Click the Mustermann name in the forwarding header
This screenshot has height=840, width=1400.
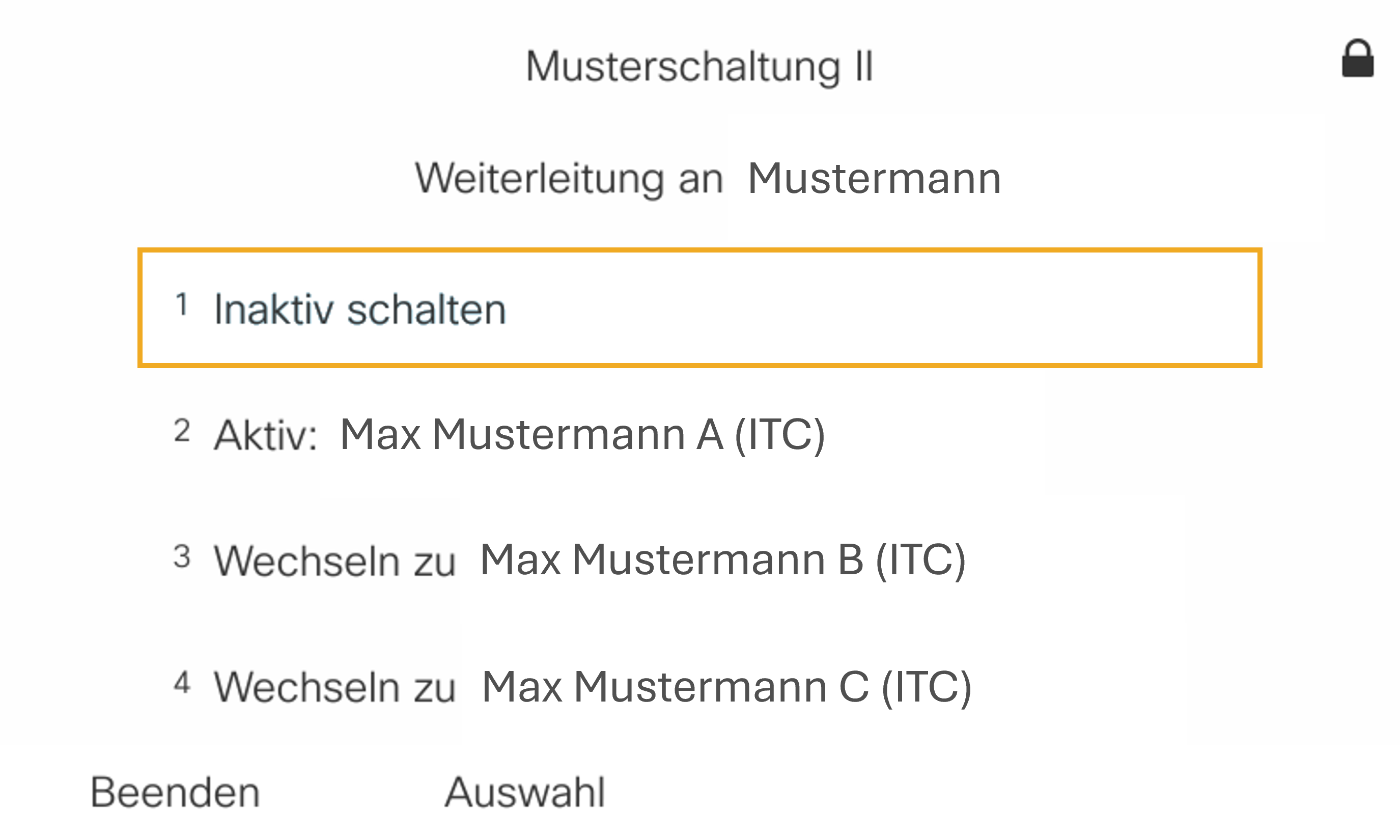click(874, 179)
